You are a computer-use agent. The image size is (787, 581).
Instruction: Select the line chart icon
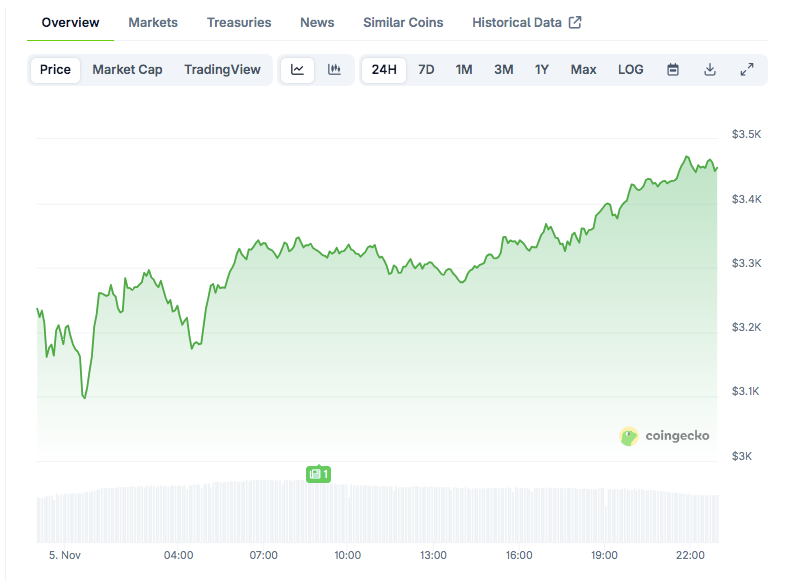point(298,70)
